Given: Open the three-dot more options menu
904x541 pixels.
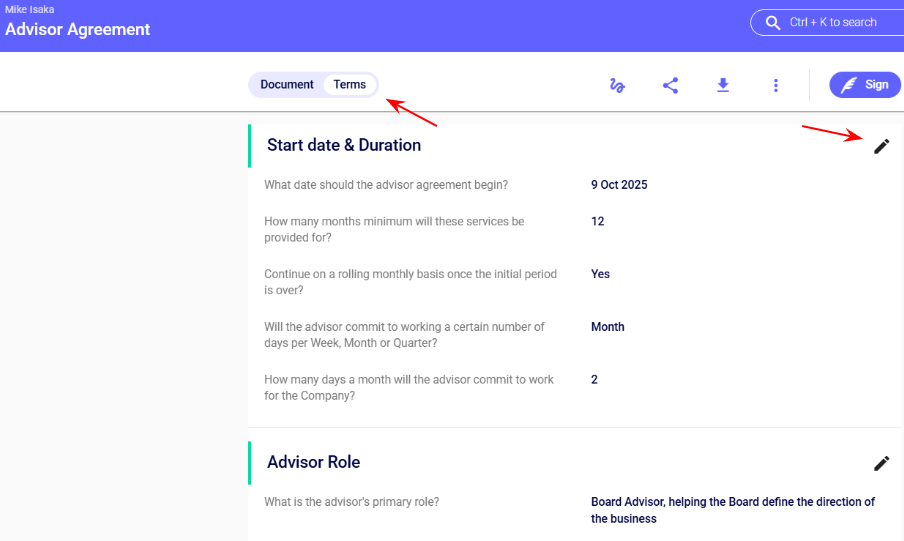Looking at the screenshot, I should 775,86.
